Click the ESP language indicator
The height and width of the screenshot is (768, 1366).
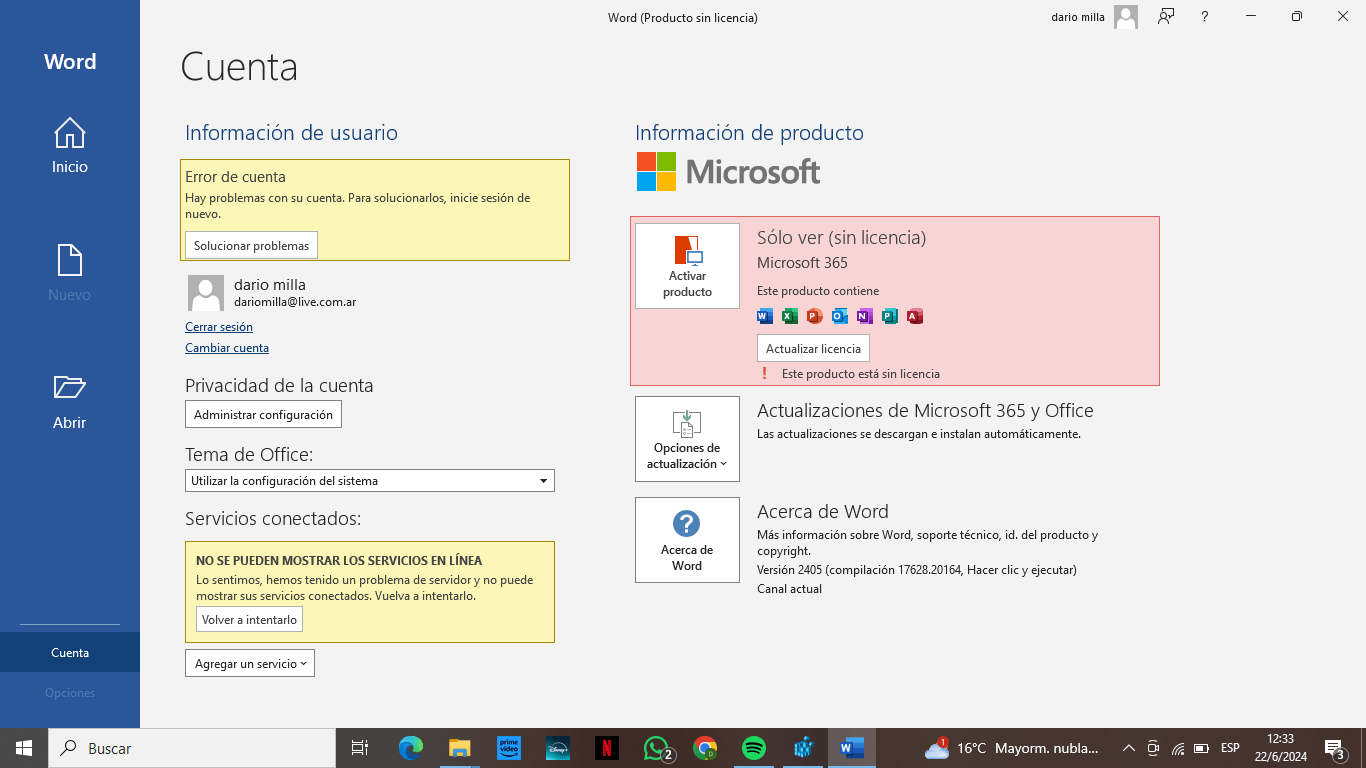1230,748
